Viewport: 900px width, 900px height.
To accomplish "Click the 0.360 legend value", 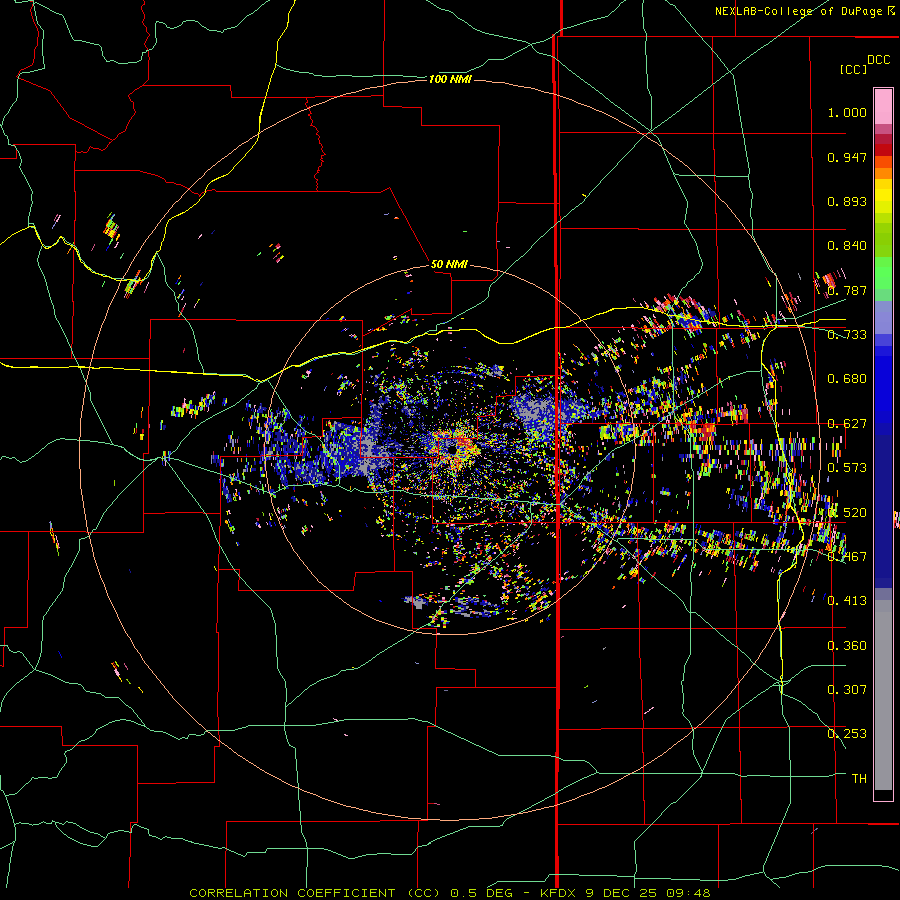I will [847, 646].
